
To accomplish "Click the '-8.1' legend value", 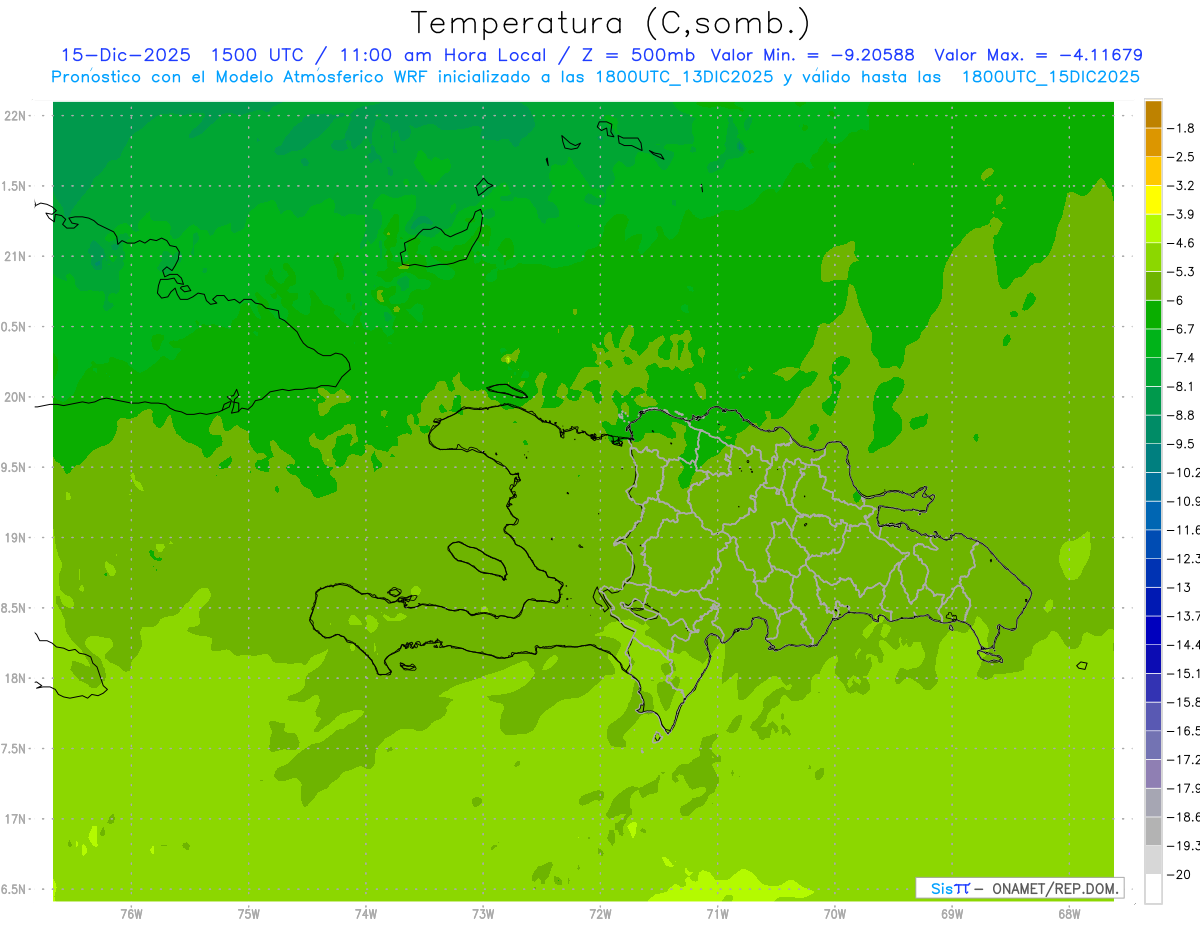I will coord(1182,387).
